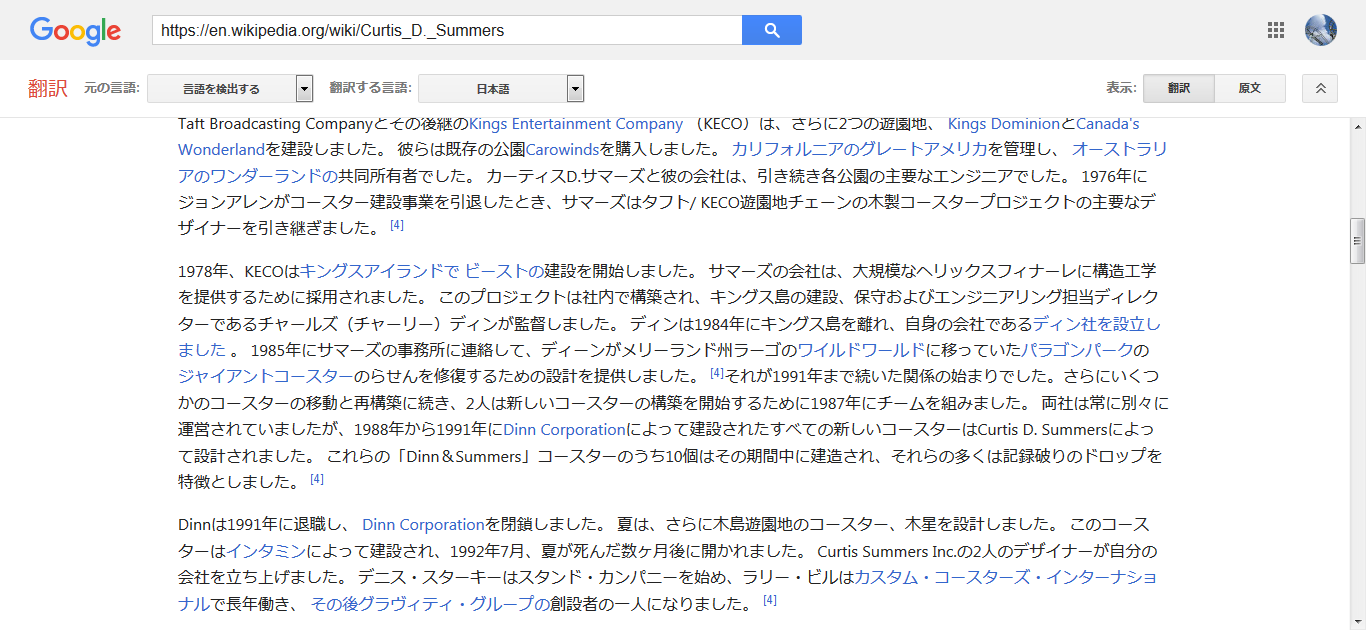Screen dimensions: 1366x630
Task: Click the Google logo
Action: pos(75,31)
